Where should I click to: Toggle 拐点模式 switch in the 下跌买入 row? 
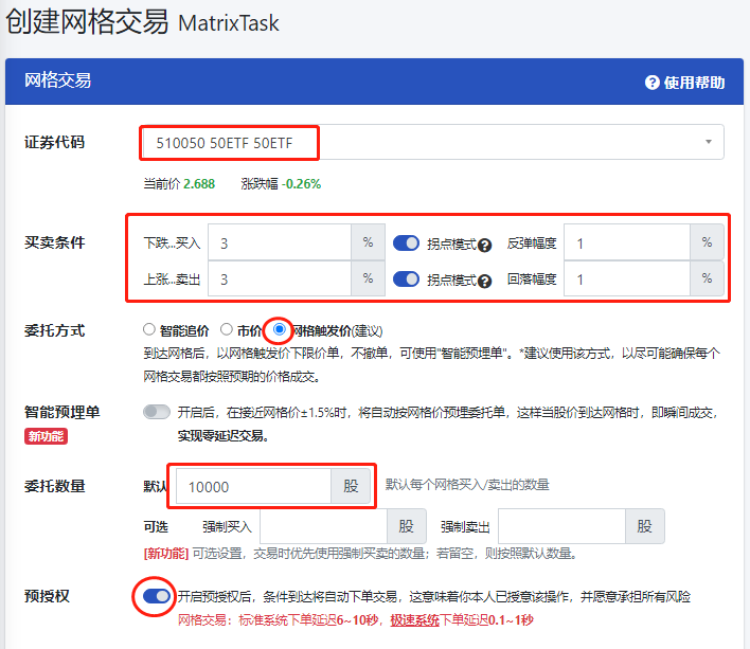[x=406, y=243]
